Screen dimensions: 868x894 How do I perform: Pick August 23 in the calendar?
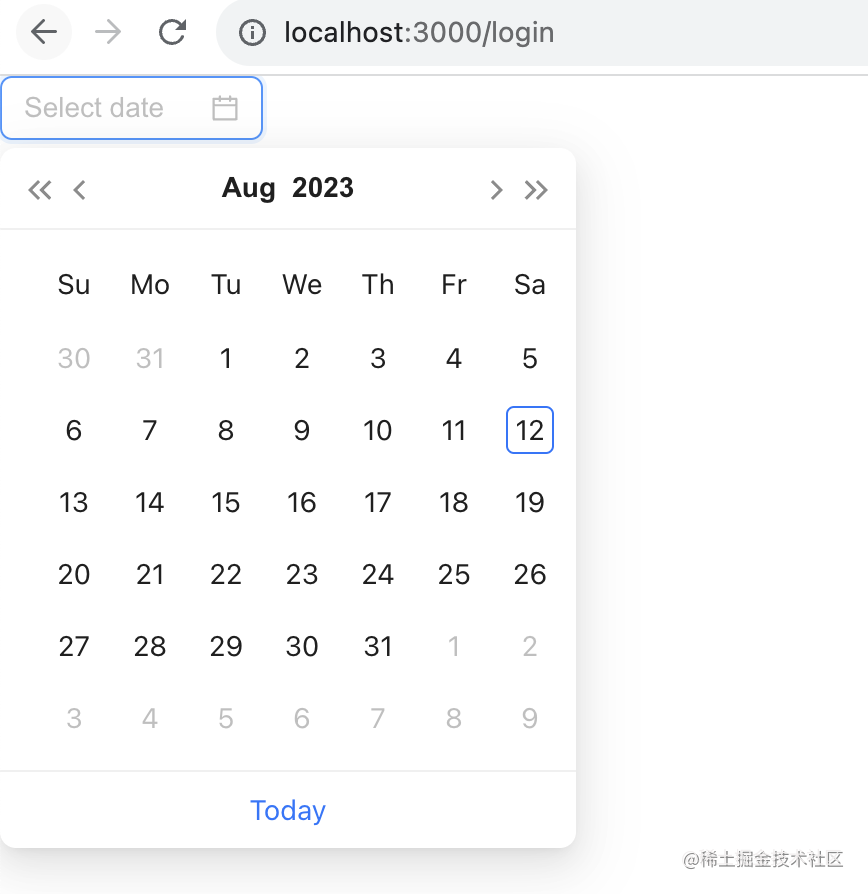pyautogui.click(x=302, y=574)
